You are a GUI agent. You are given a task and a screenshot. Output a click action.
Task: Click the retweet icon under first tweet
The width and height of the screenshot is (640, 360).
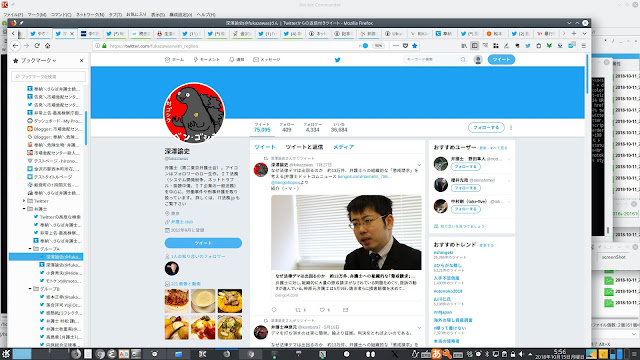[298, 310]
